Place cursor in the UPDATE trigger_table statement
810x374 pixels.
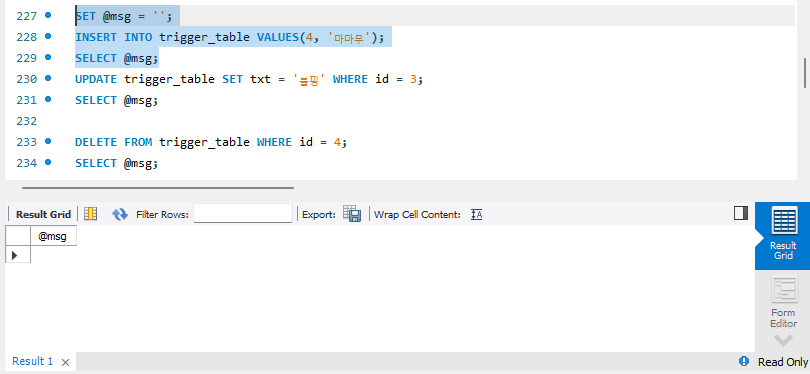pos(249,79)
